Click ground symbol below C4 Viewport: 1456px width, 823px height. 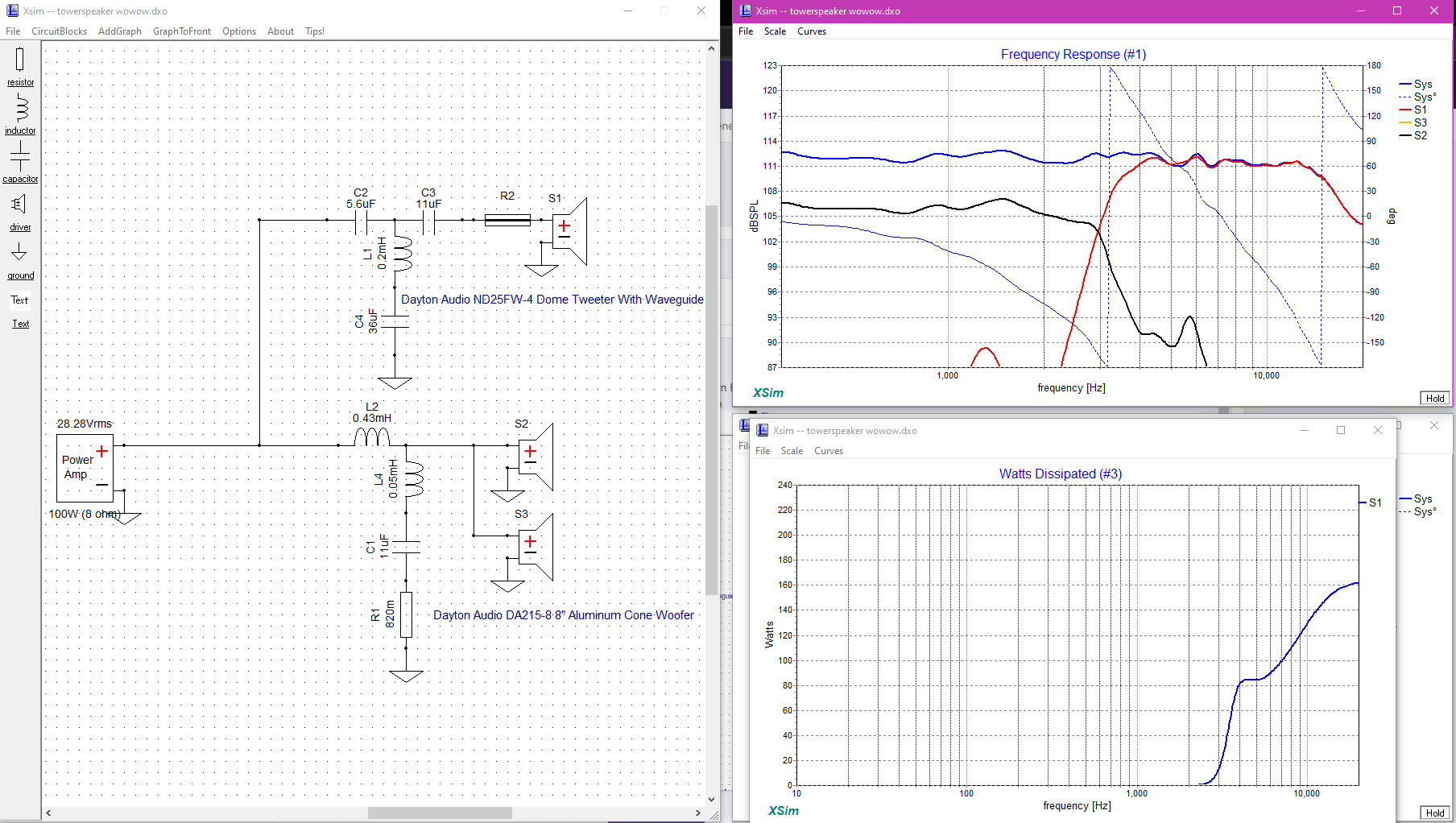click(x=395, y=383)
